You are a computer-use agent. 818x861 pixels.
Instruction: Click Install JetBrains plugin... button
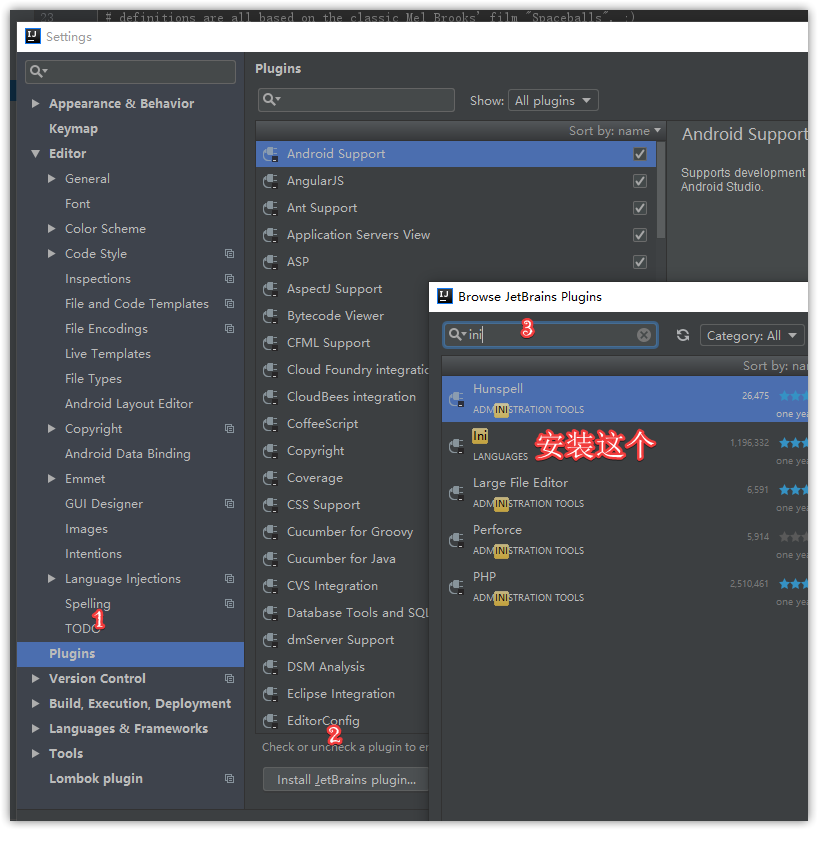[346, 779]
